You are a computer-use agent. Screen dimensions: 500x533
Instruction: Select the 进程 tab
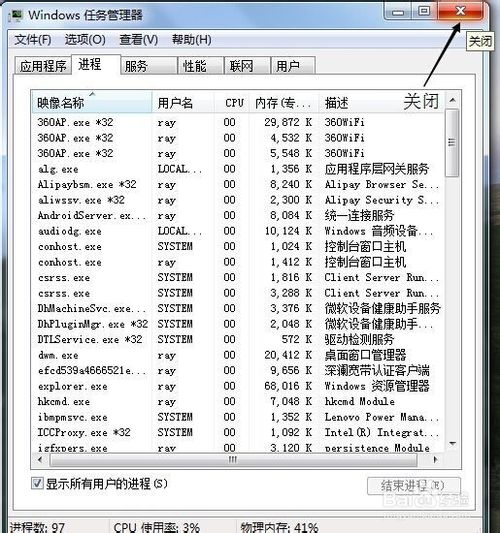[x=96, y=64]
